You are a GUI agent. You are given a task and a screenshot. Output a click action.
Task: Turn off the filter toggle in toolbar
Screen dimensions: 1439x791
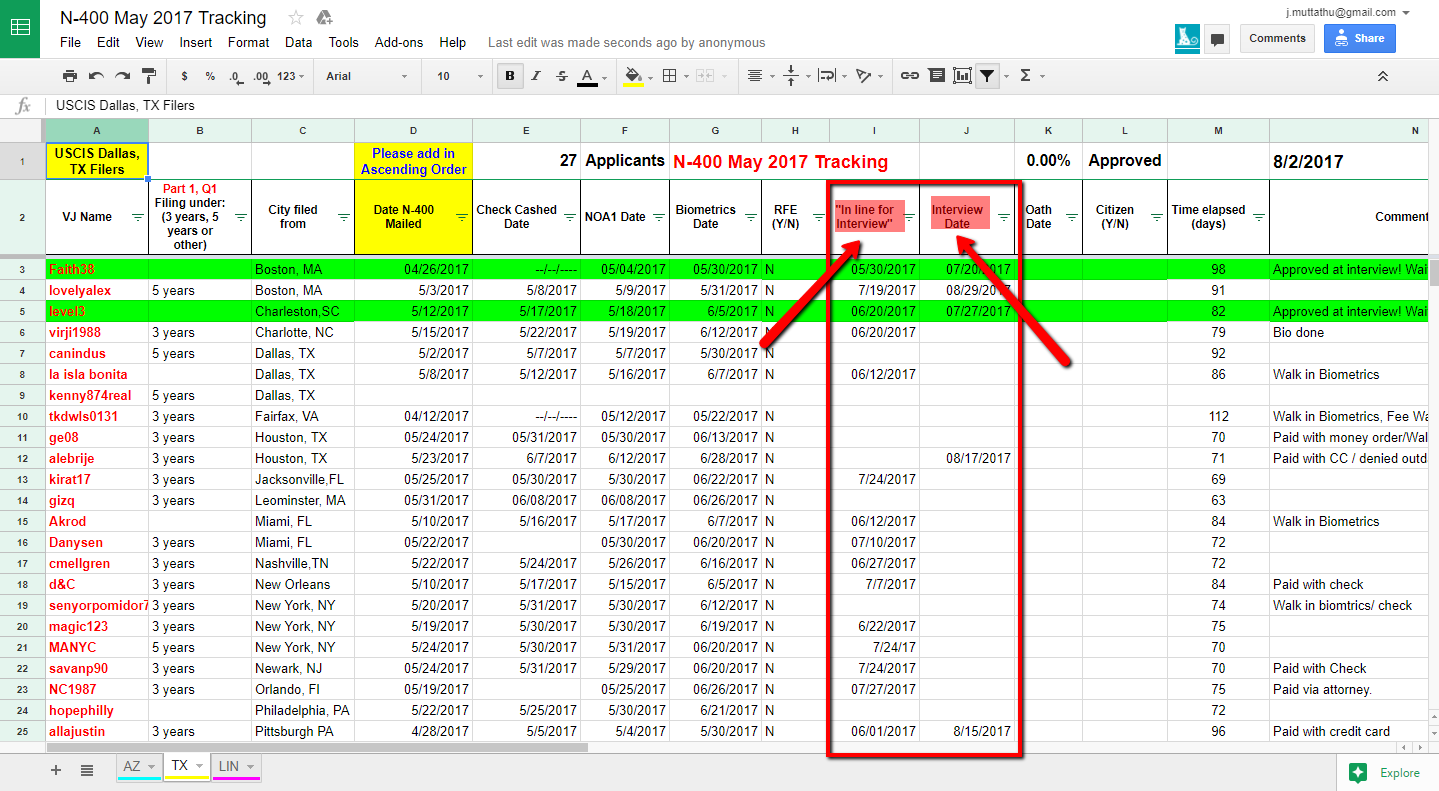coord(988,76)
